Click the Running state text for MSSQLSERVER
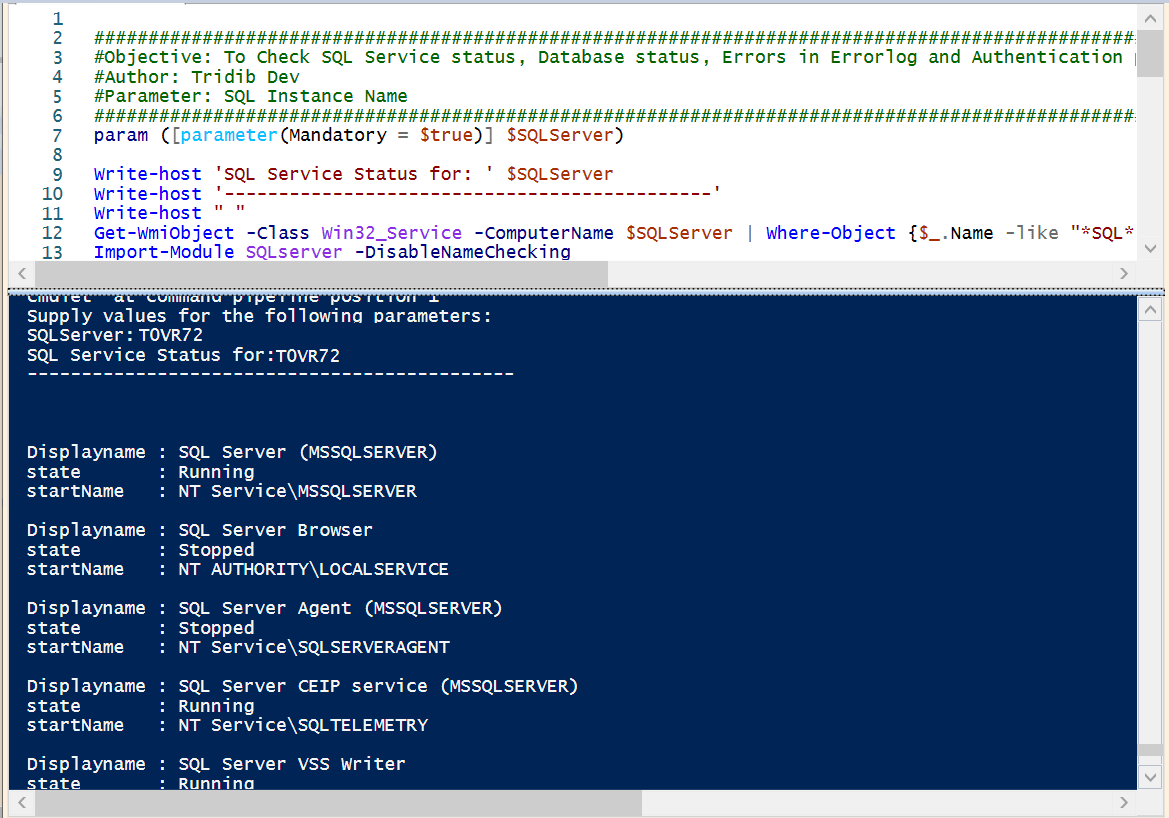This screenshot has width=1169, height=818. click(x=215, y=471)
